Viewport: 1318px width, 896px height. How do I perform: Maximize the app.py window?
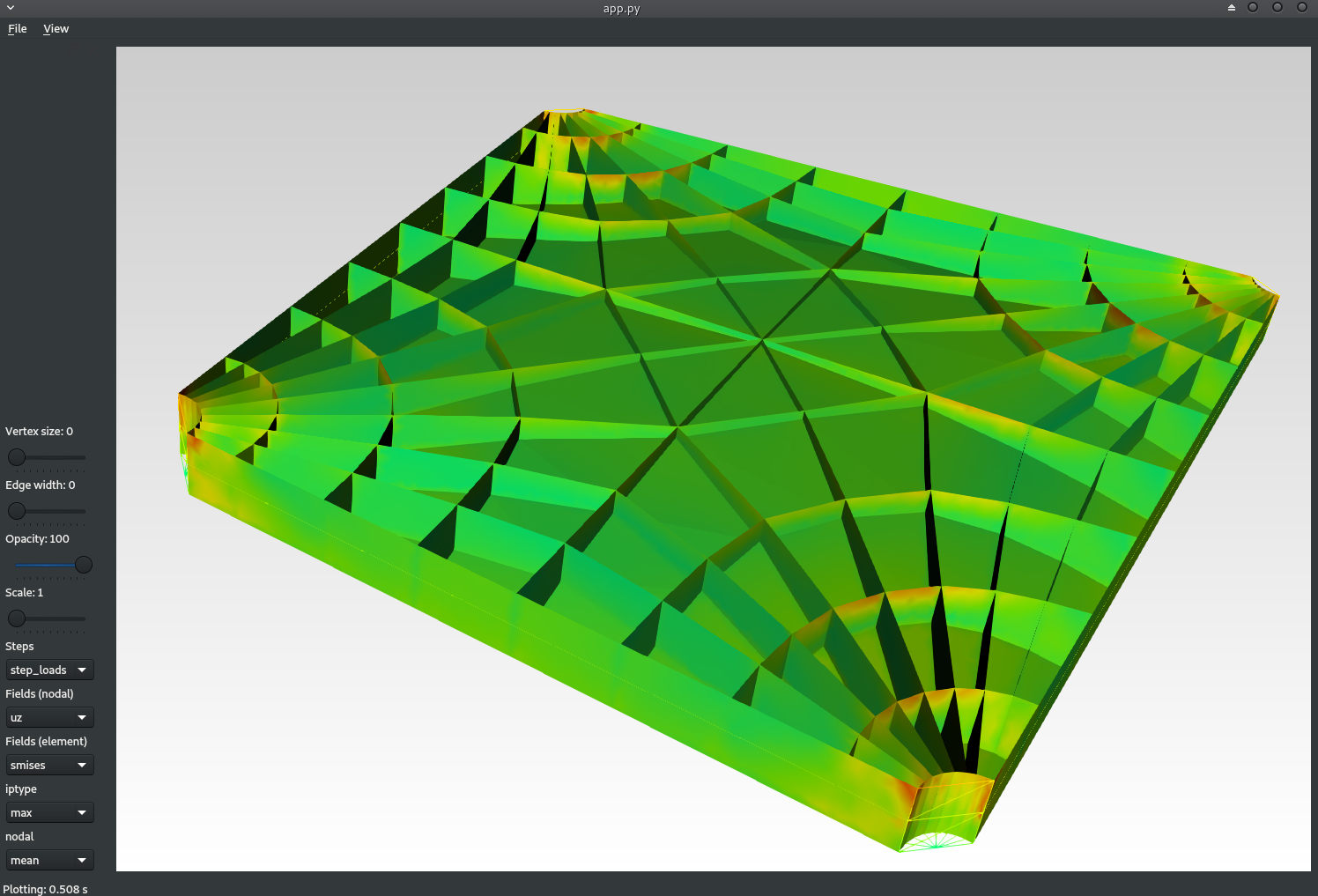(x=1277, y=8)
